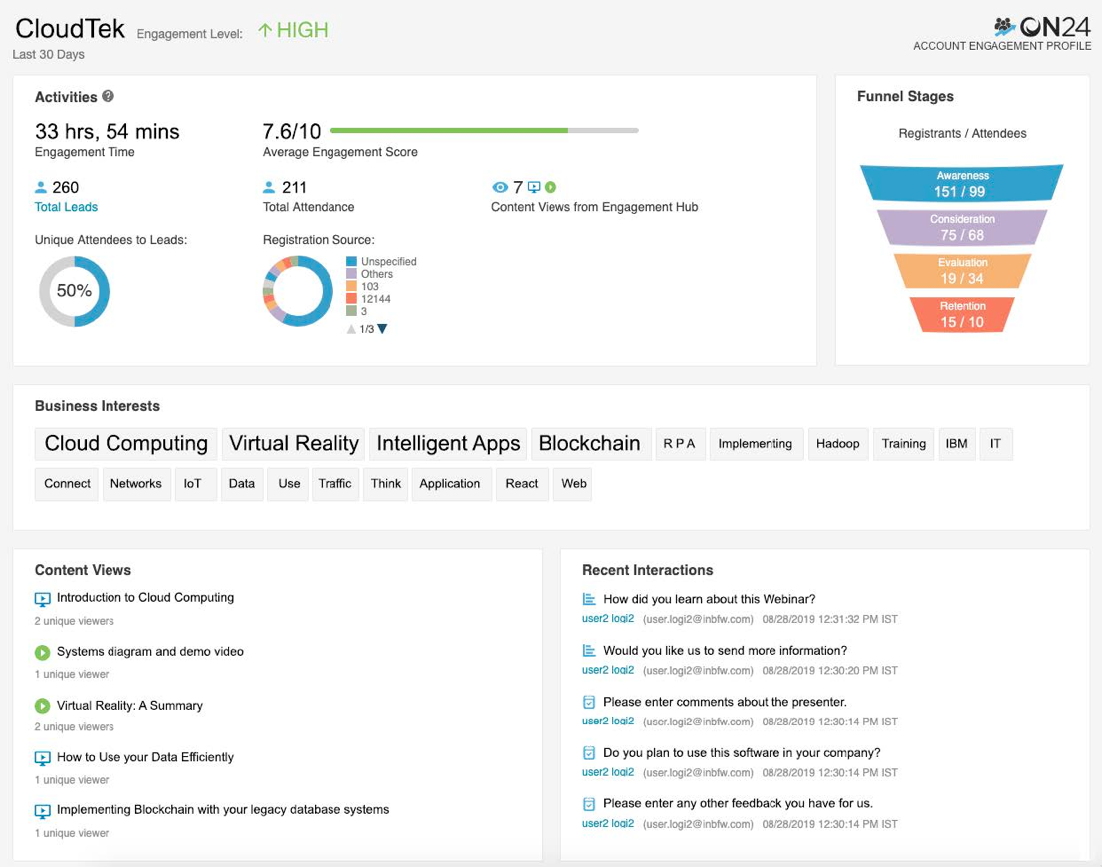Click the Others purple legend swatch
Image resolution: width=1102 pixels, height=867 pixels.
(x=351, y=274)
